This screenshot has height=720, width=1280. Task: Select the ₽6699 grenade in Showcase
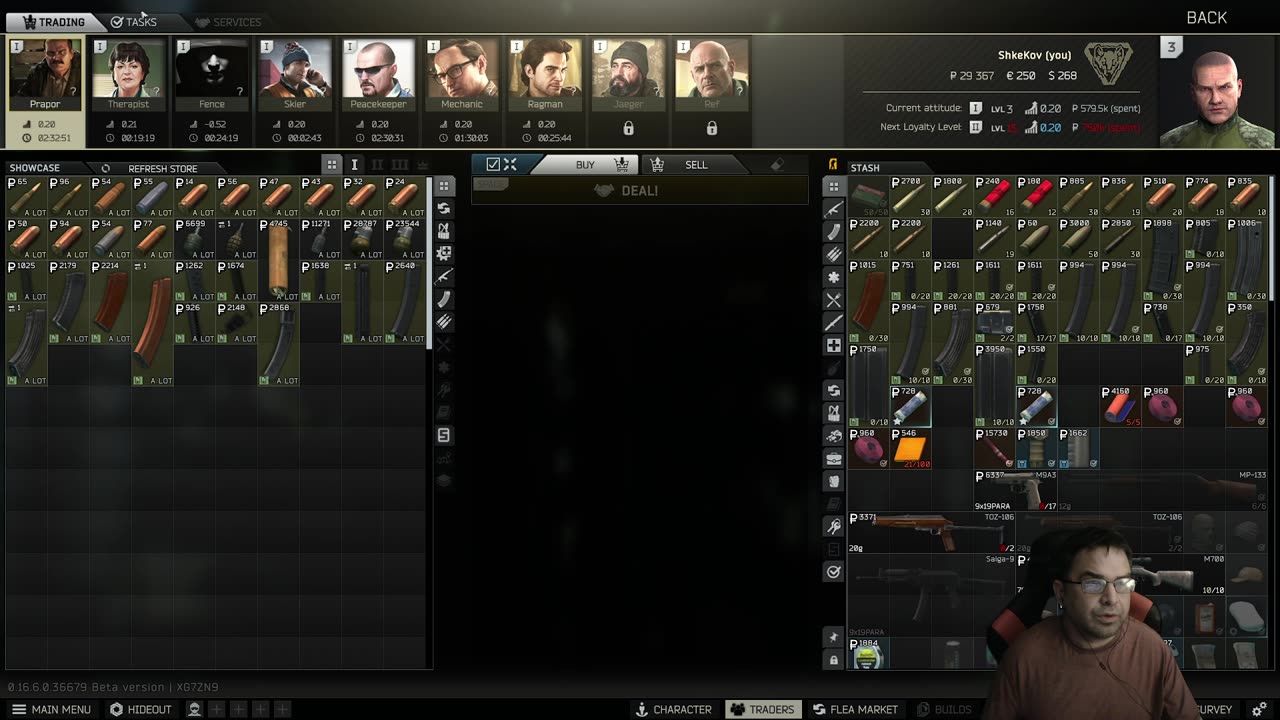coord(195,239)
